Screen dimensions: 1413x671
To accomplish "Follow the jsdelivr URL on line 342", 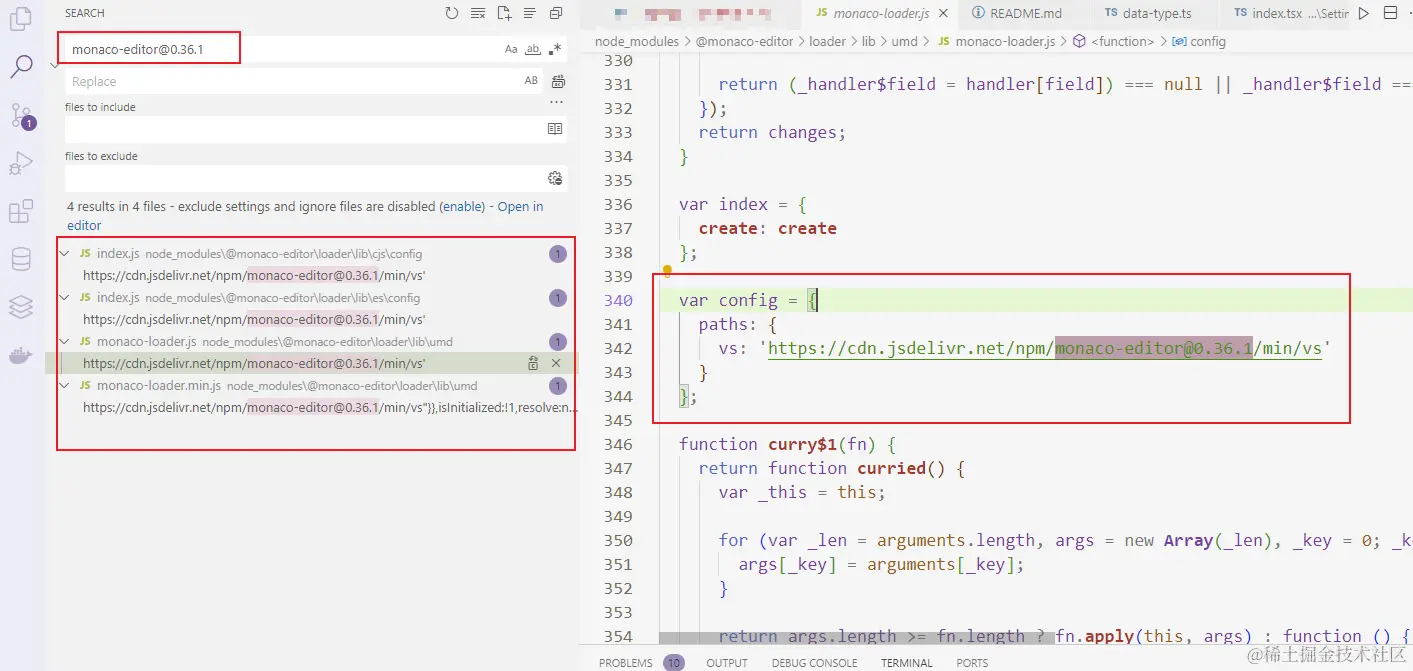I will (x=1044, y=348).
